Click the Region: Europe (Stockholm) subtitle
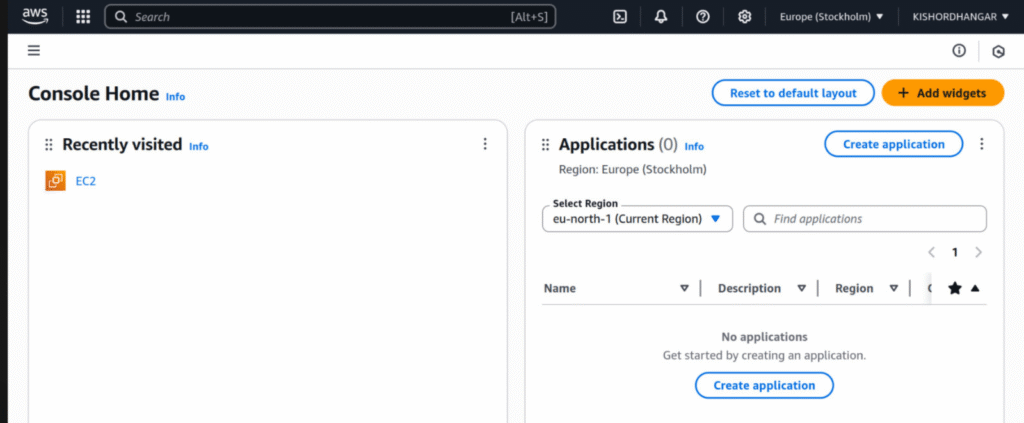The width and height of the screenshot is (1024, 423). tap(632, 169)
